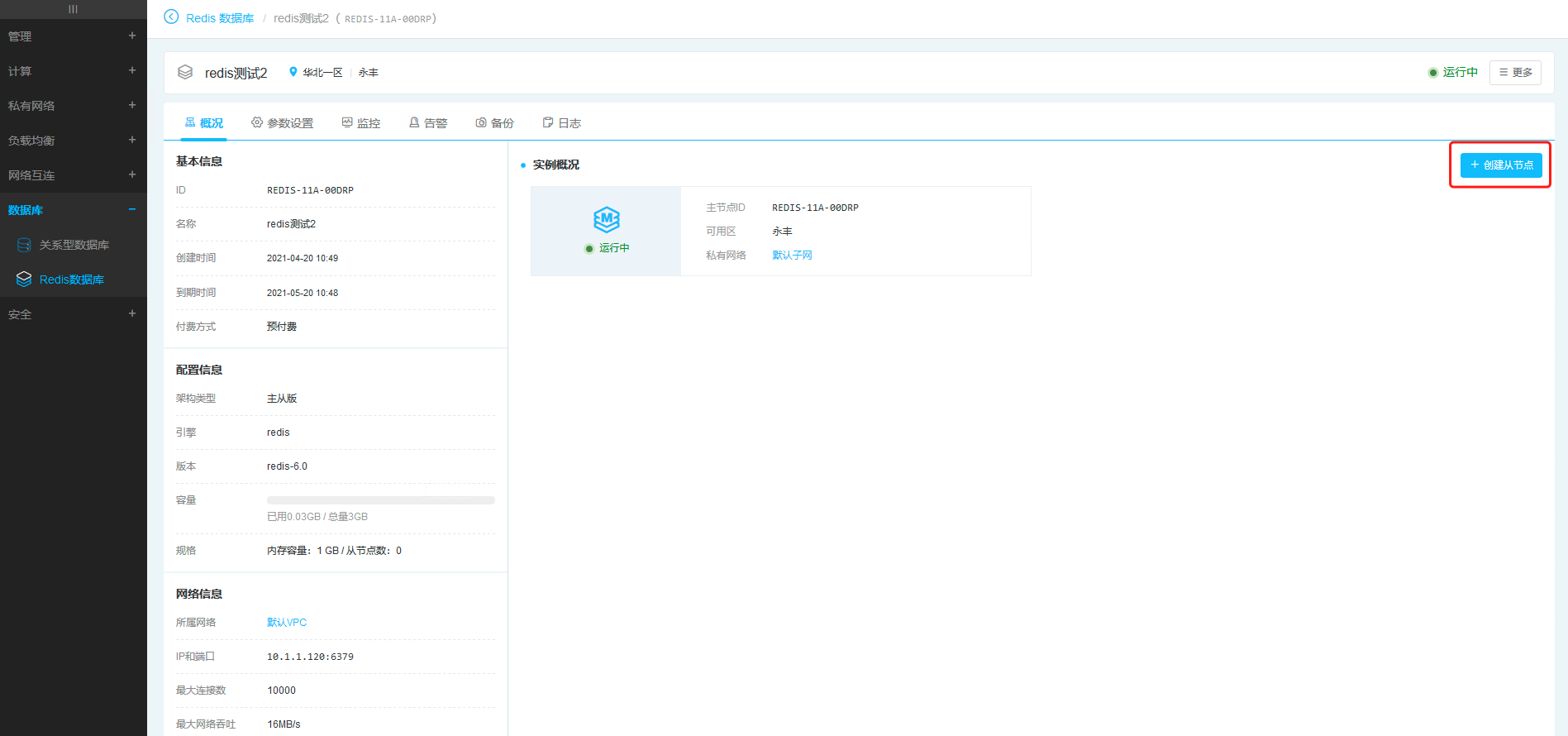Click the 日志 log icon
Image resolution: width=1568 pixels, height=736 pixels.
[x=548, y=122]
